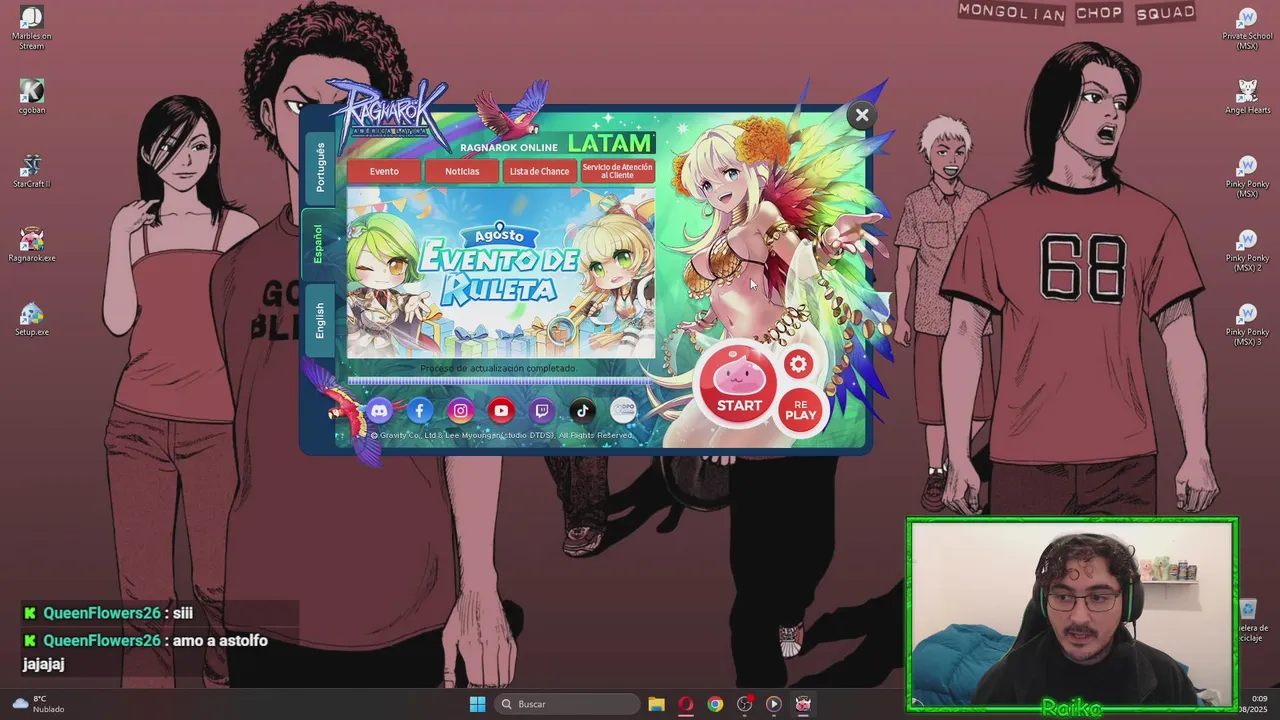Open the TikTok icon in launcher

[582, 410]
